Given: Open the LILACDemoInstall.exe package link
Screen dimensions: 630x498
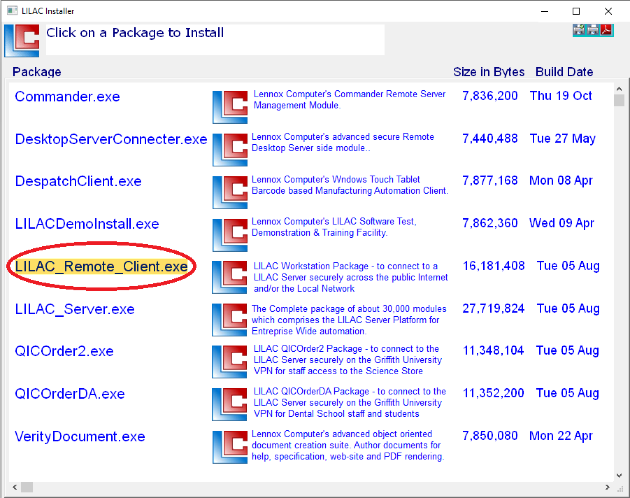Looking at the screenshot, I should pos(87,224).
